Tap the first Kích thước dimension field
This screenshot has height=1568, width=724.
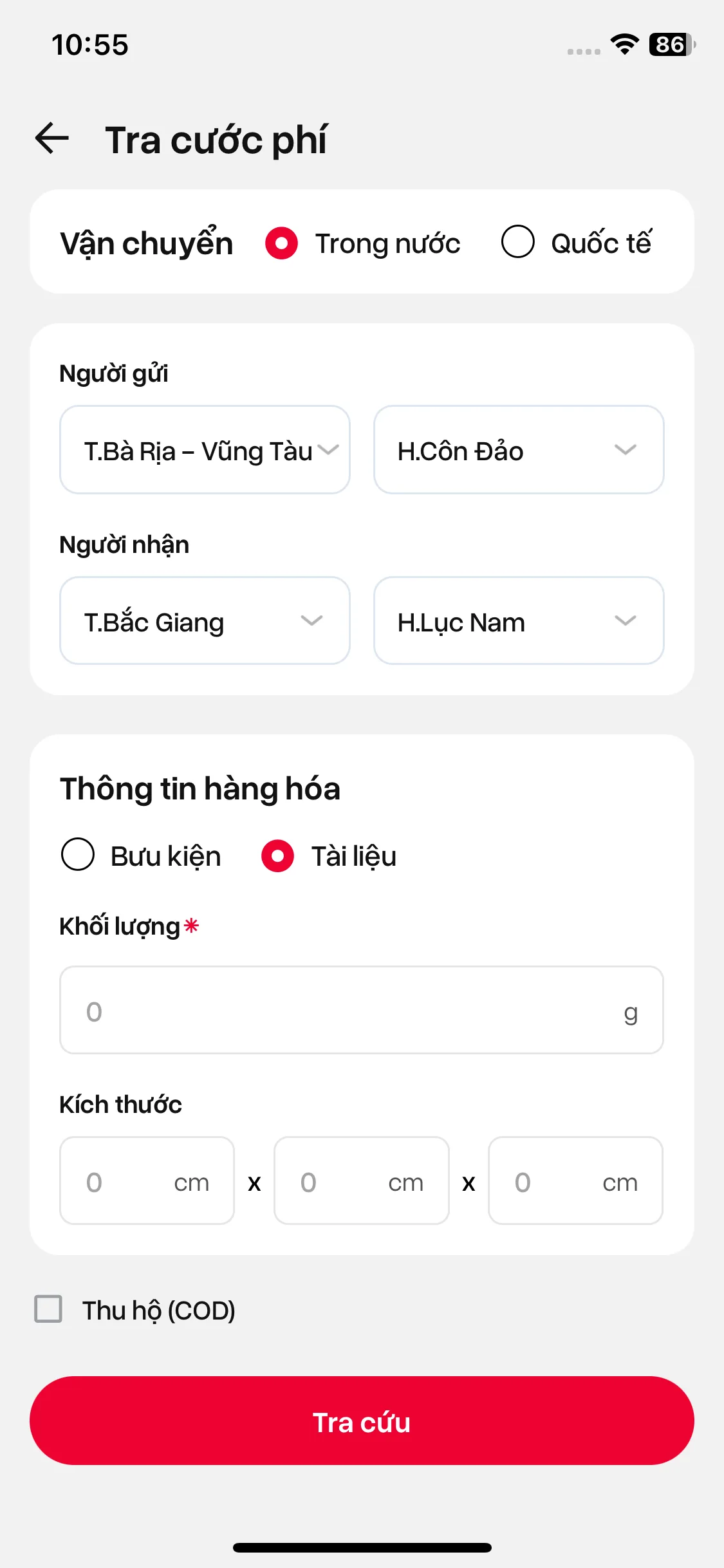coord(147,1181)
